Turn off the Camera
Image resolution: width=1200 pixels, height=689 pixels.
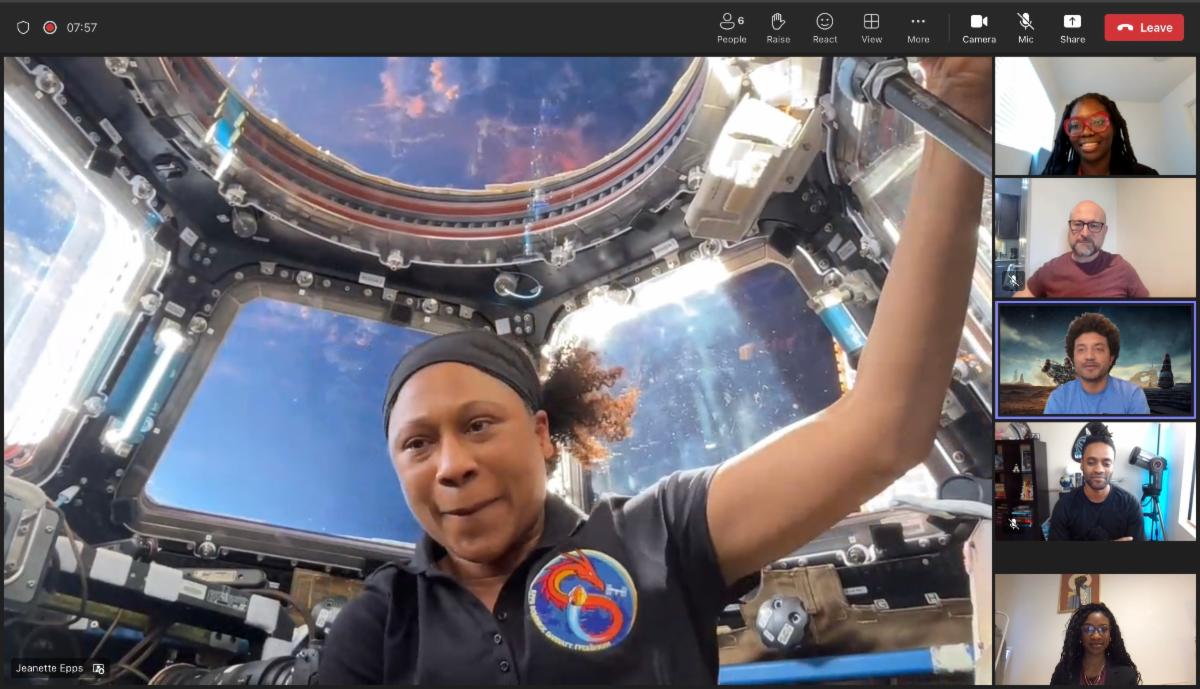(978, 26)
